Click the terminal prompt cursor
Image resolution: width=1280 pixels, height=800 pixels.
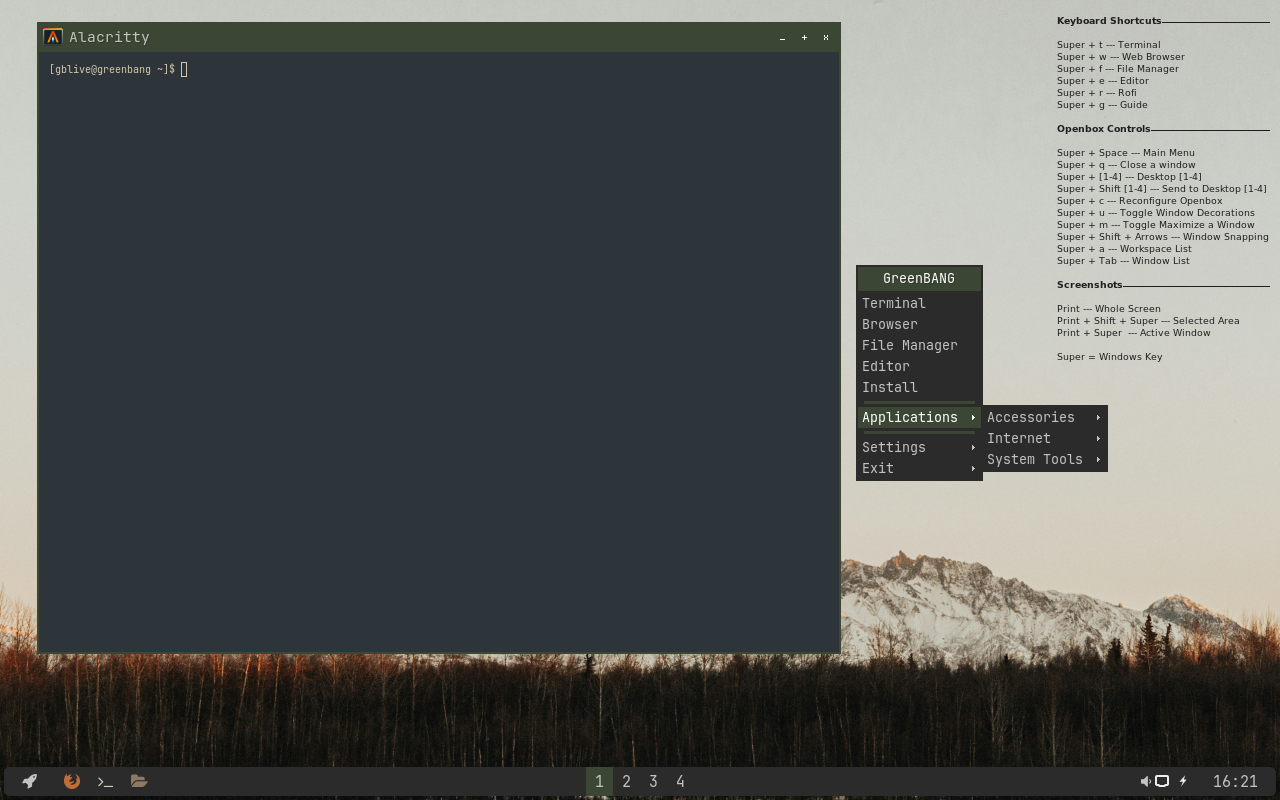[x=184, y=69]
